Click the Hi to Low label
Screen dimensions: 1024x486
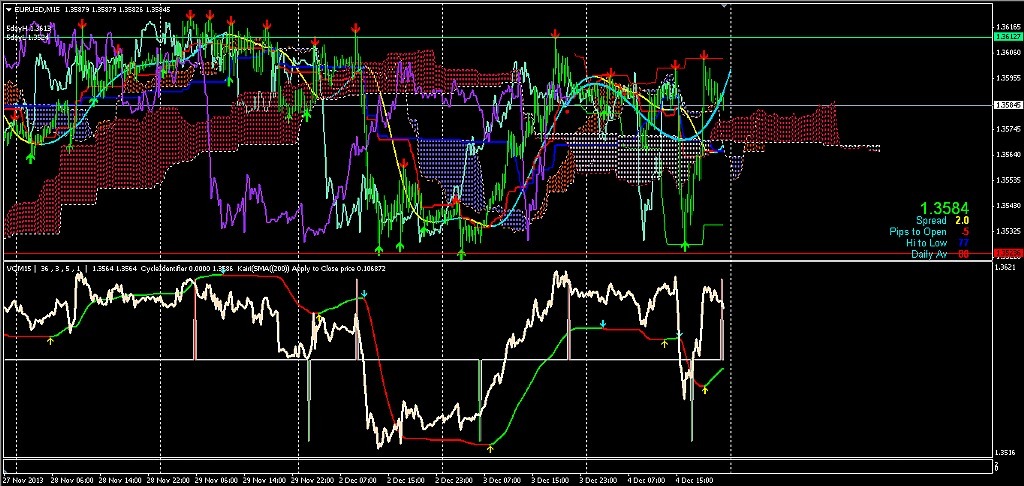926,242
